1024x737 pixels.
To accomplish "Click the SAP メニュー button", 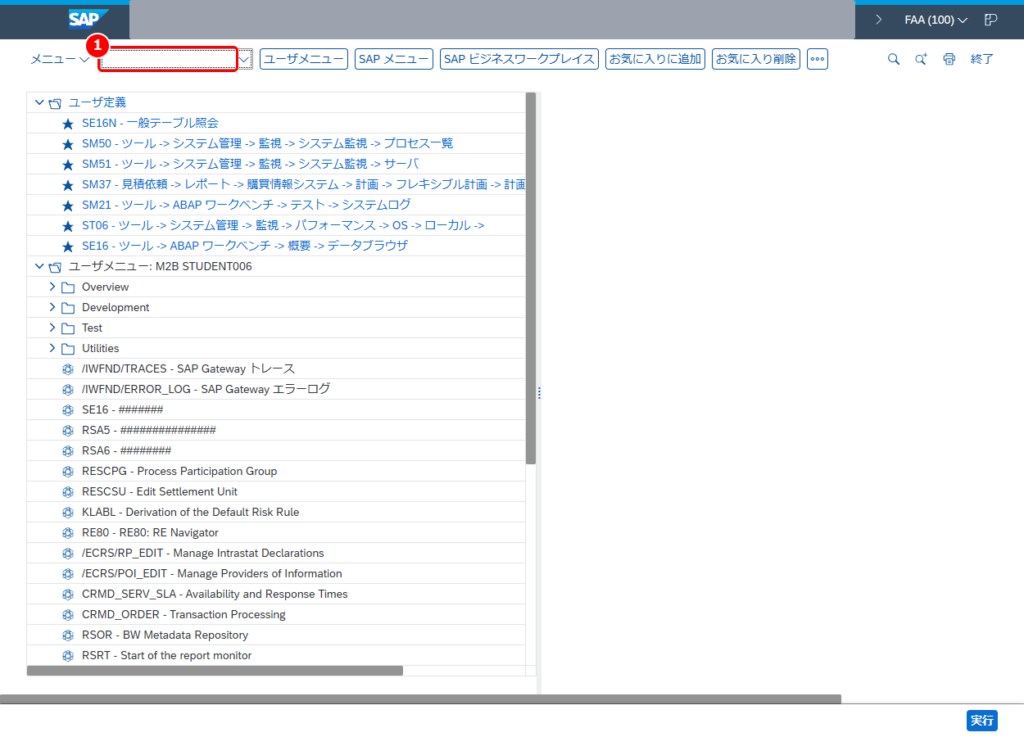I will click(394, 59).
